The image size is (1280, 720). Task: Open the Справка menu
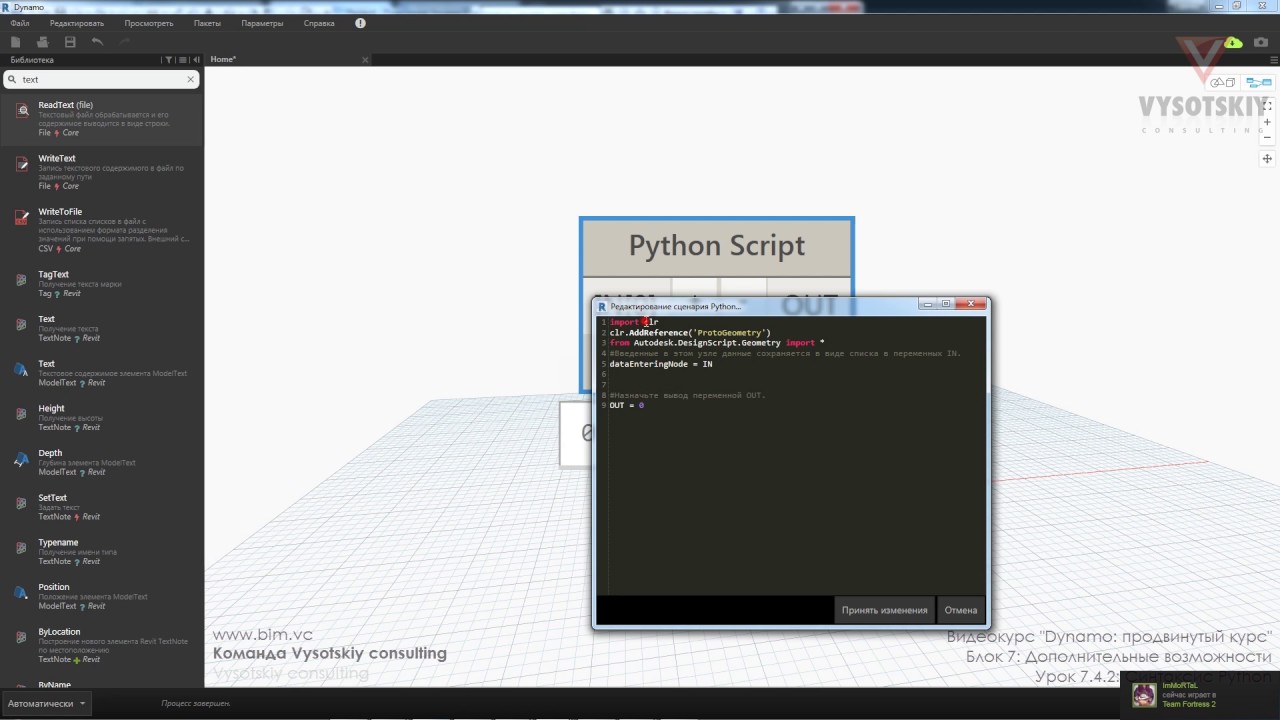pos(319,23)
